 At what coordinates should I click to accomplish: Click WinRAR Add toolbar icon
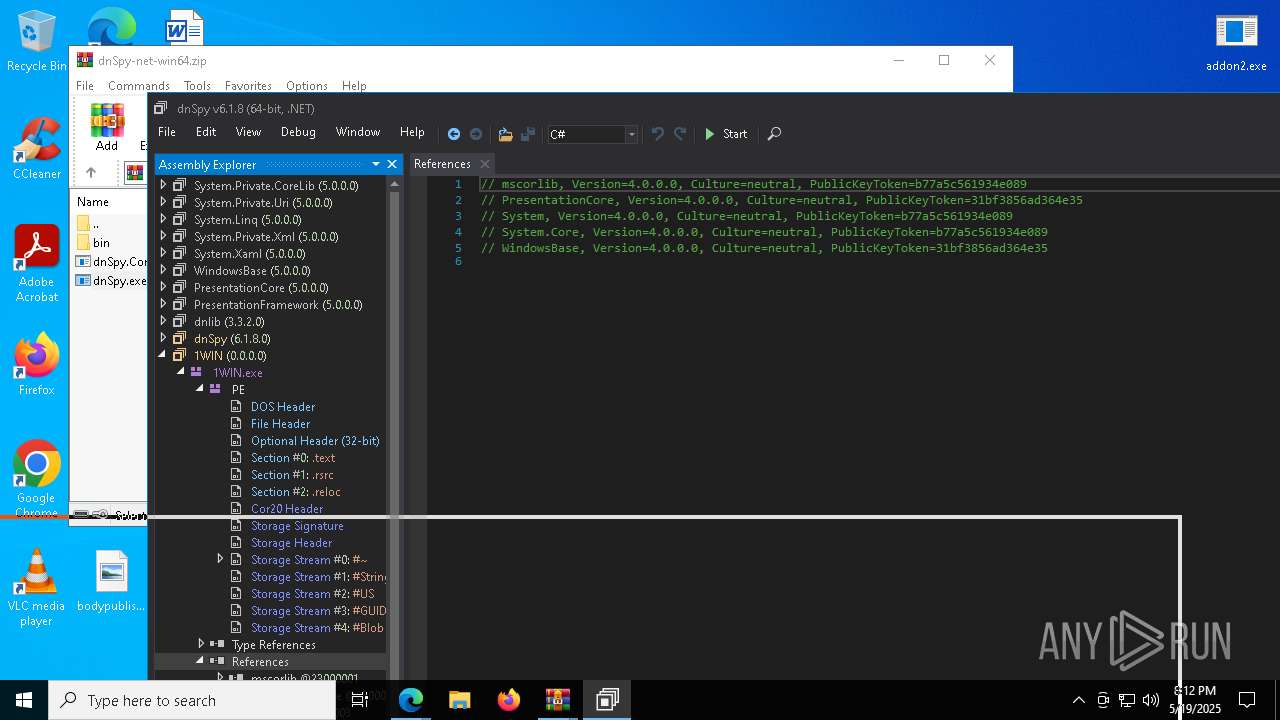click(107, 127)
